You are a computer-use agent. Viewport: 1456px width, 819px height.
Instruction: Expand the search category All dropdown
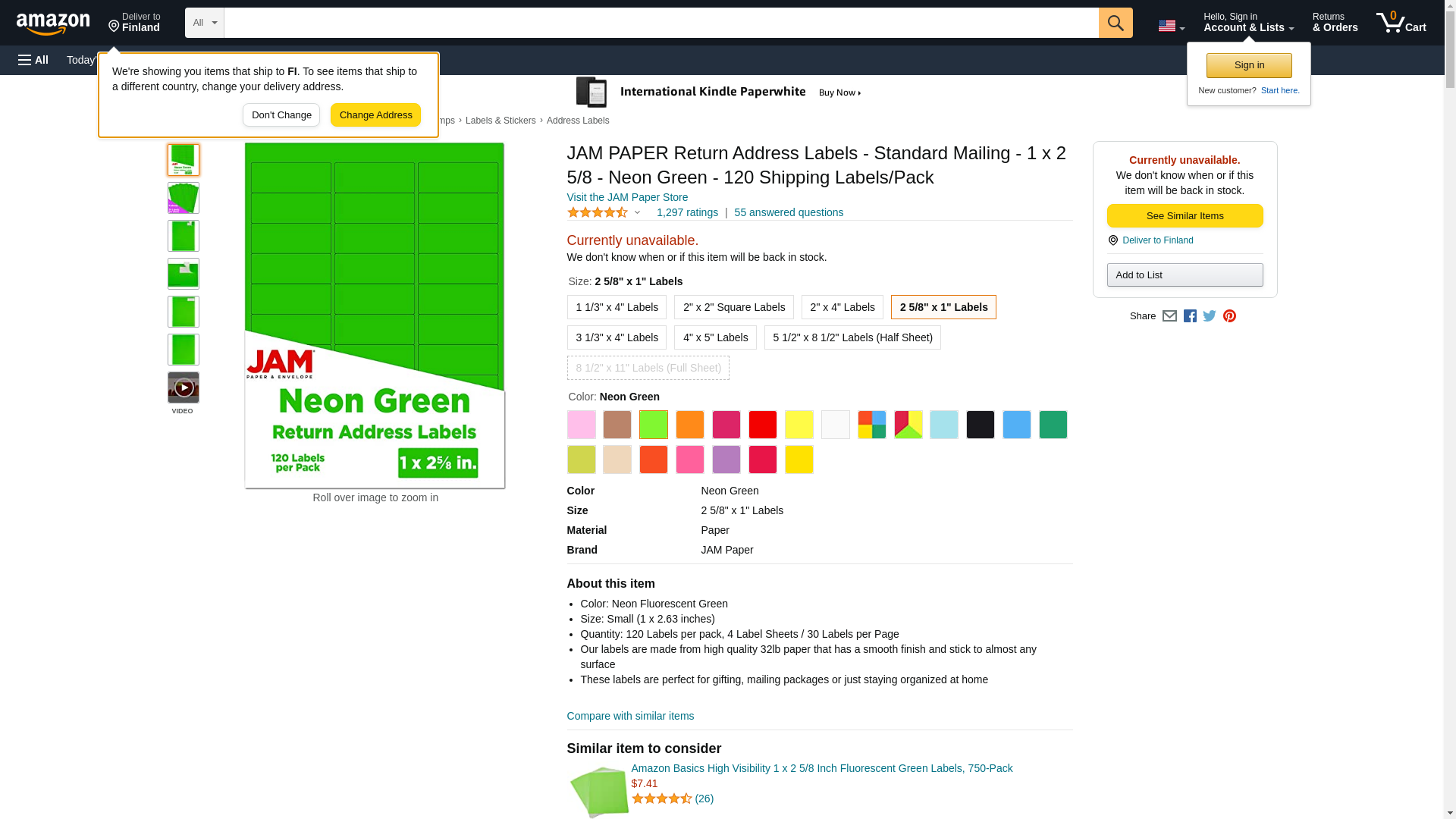(204, 23)
